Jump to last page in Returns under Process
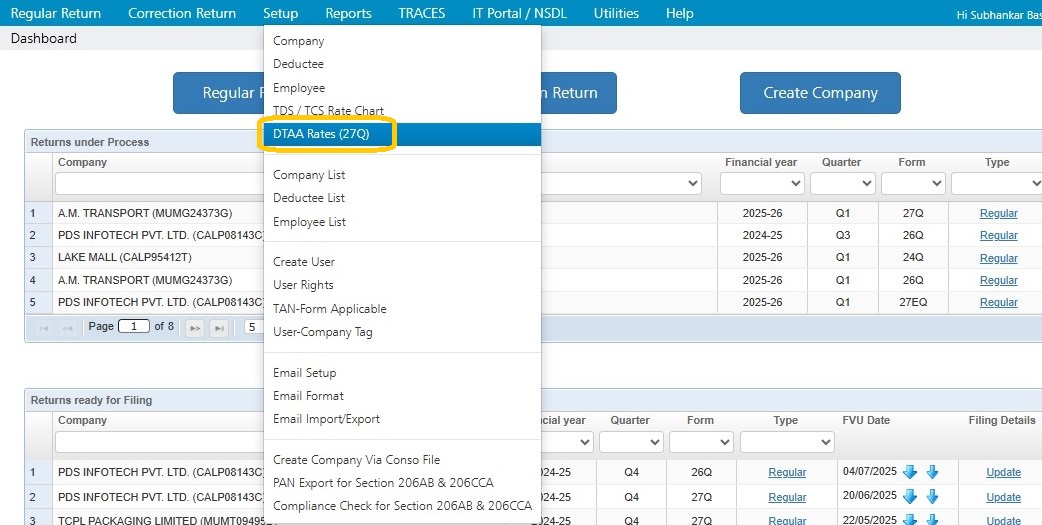This screenshot has width=1042, height=525. click(219, 327)
